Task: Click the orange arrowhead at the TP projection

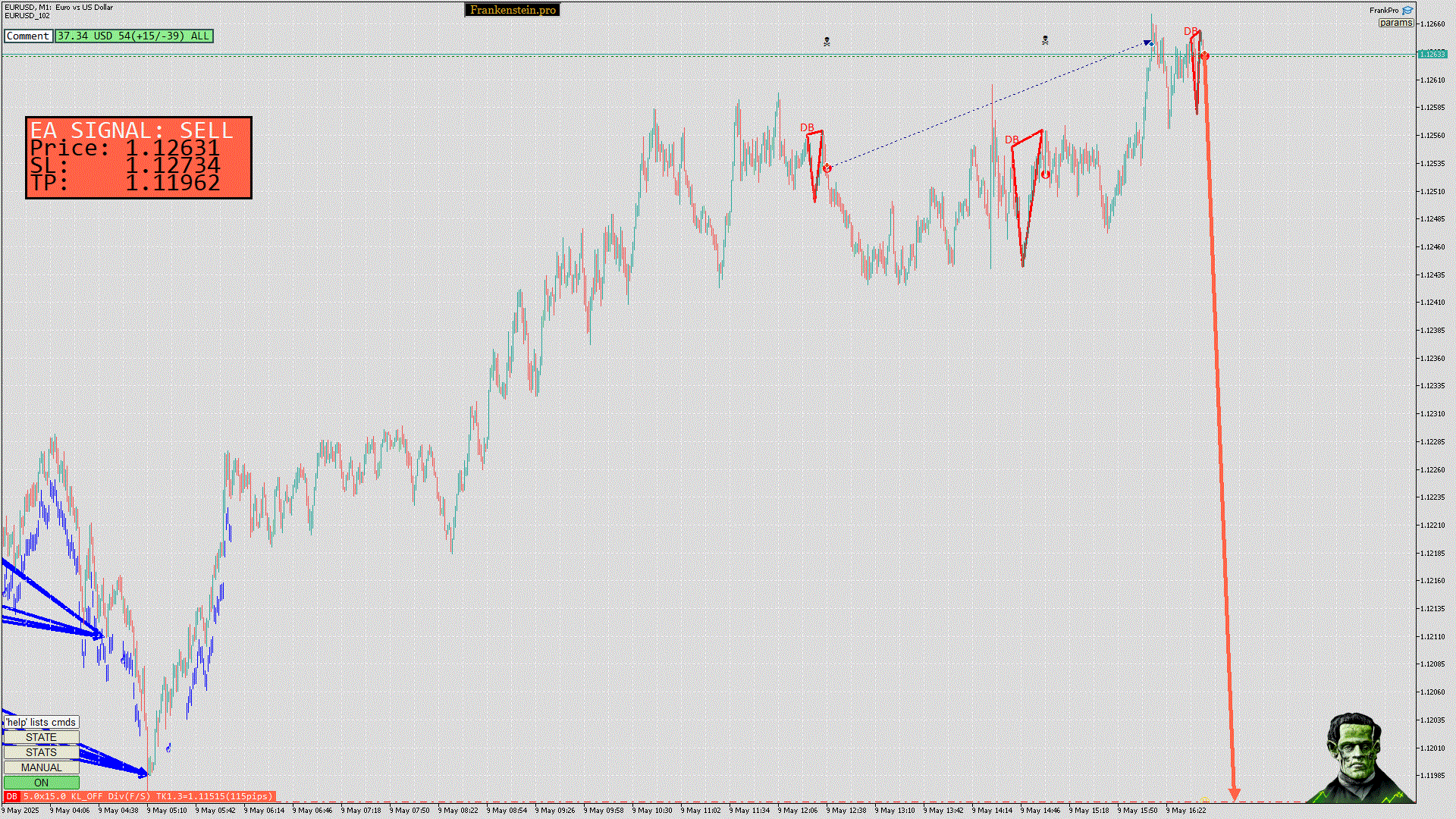Action: click(1235, 795)
